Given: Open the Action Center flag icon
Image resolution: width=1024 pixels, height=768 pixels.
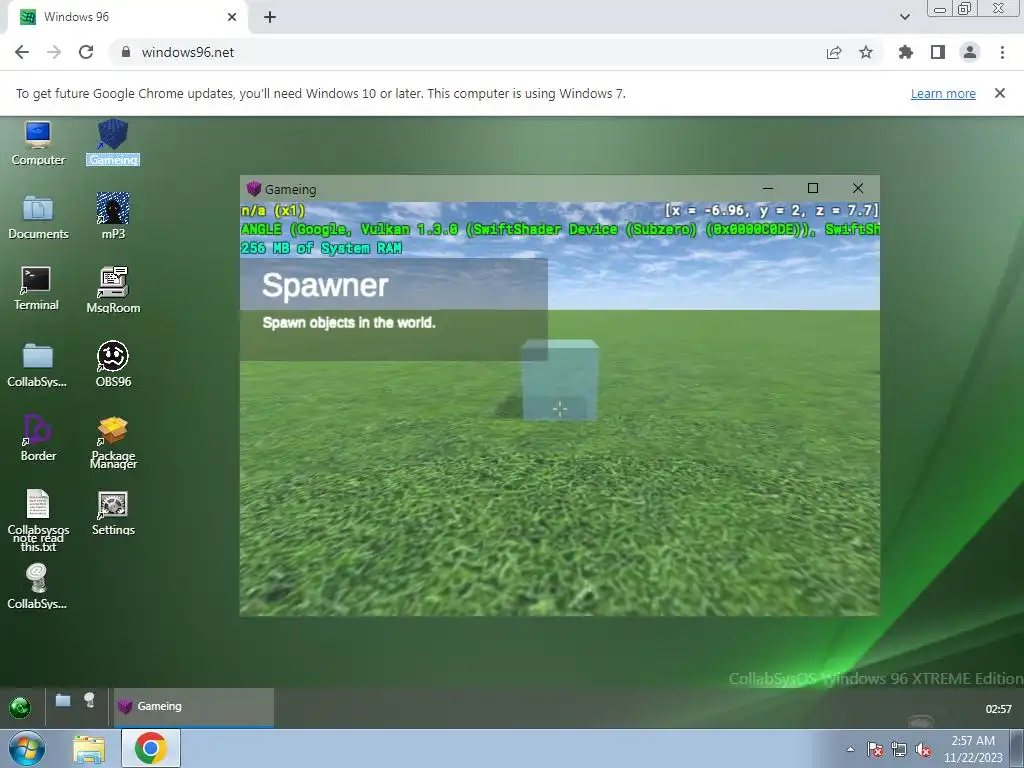Looking at the screenshot, I should pos(875,749).
